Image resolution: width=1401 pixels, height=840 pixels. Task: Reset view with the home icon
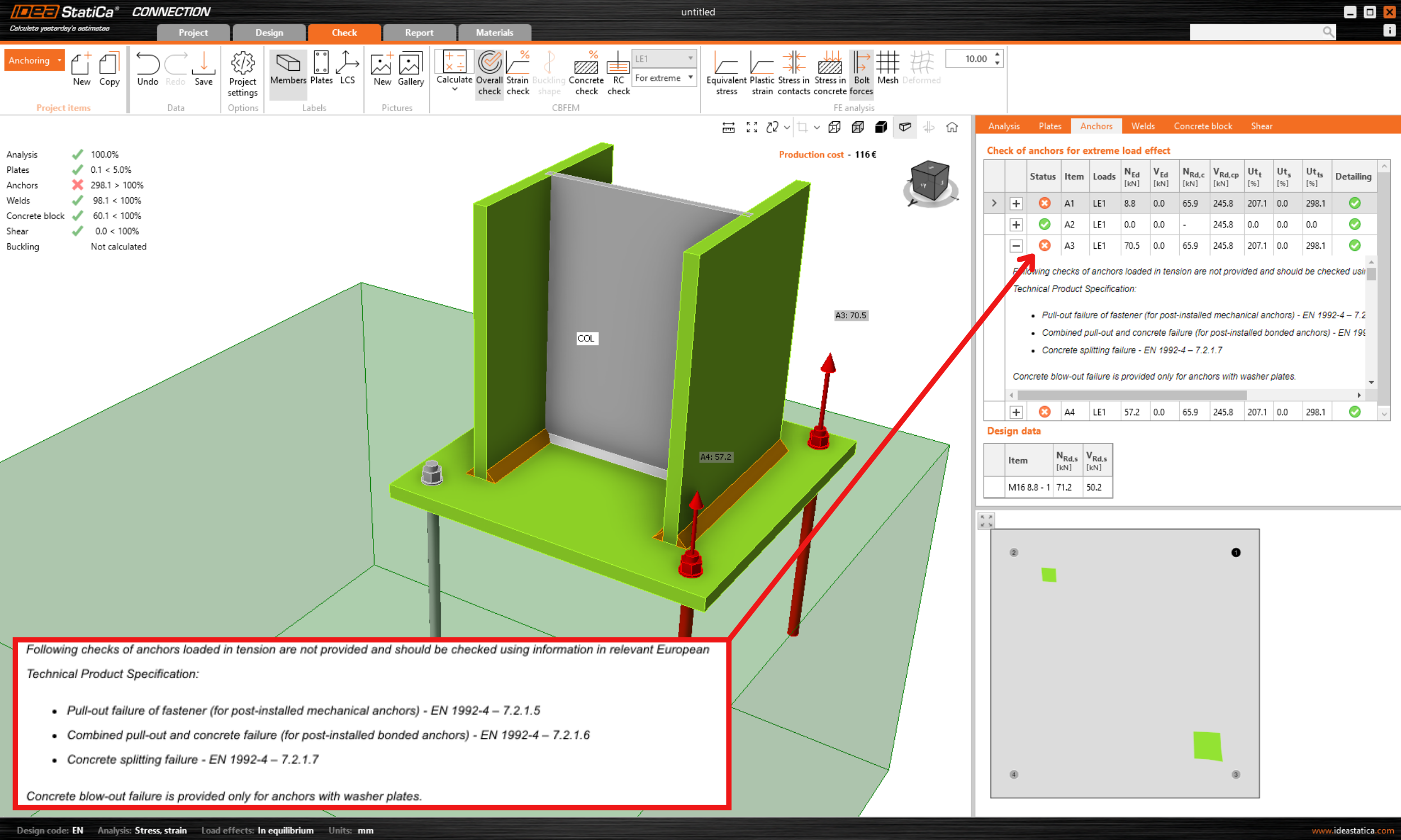952,127
